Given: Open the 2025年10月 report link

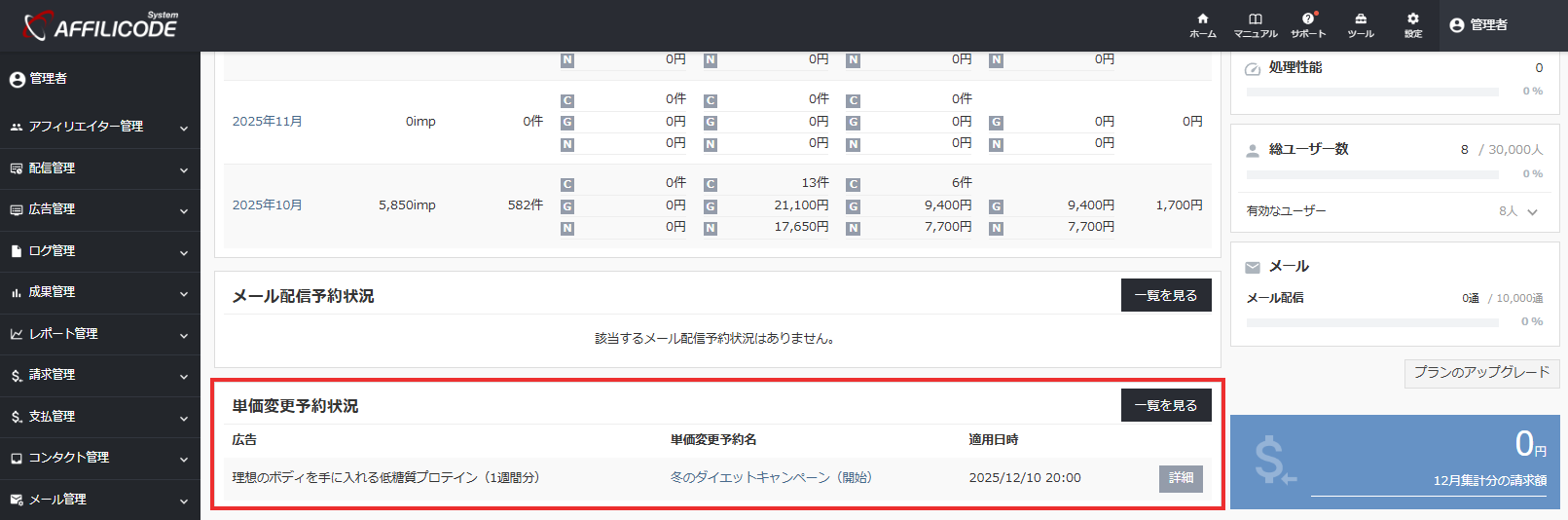Looking at the screenshot, I should coord(267,205).
